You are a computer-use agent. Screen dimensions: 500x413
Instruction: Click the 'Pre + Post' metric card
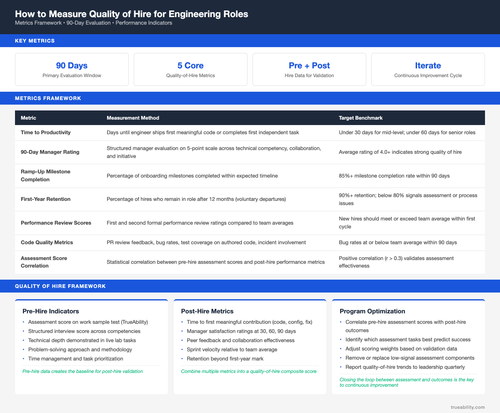[309, 69]
